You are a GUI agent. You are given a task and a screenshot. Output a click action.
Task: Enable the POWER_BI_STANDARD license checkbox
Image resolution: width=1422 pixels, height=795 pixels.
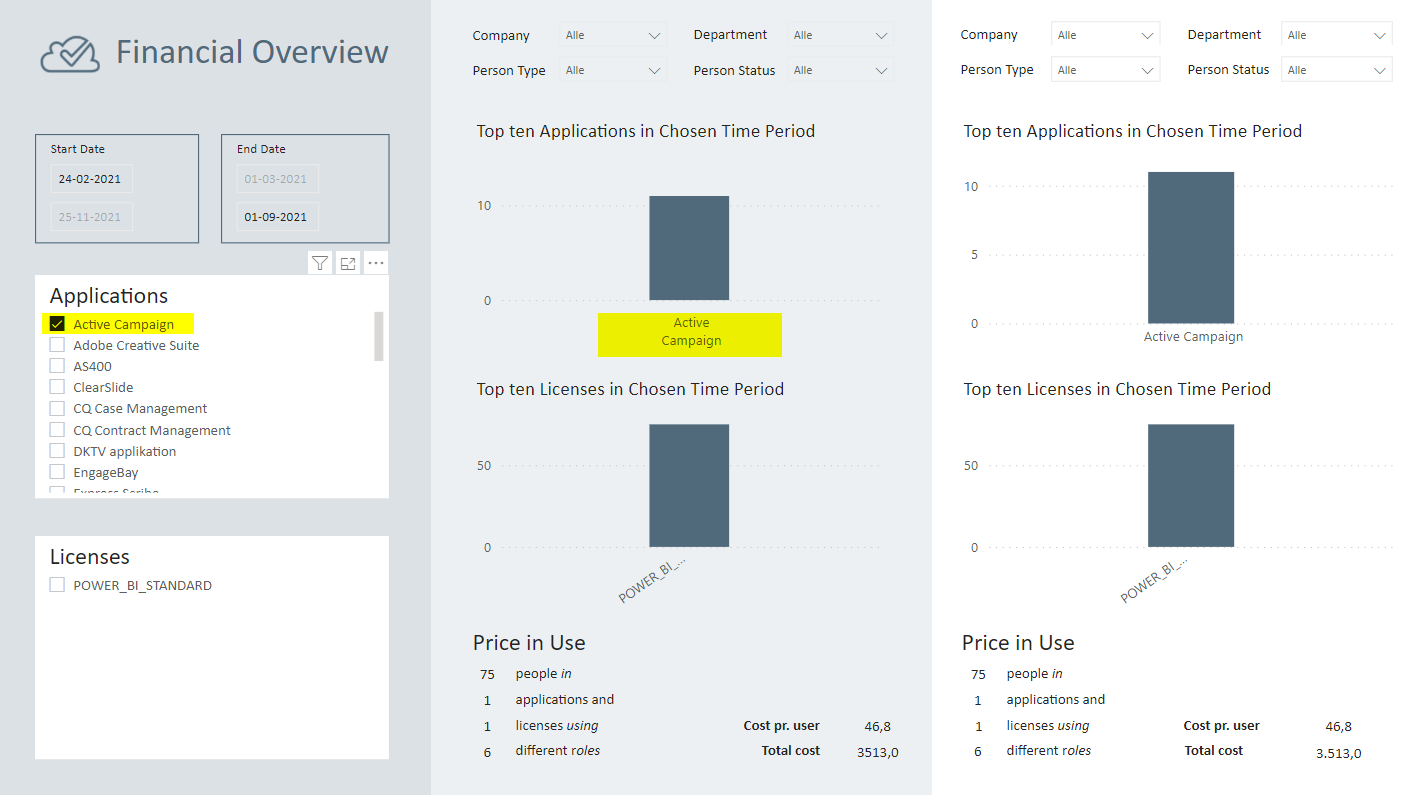point(57,585)
